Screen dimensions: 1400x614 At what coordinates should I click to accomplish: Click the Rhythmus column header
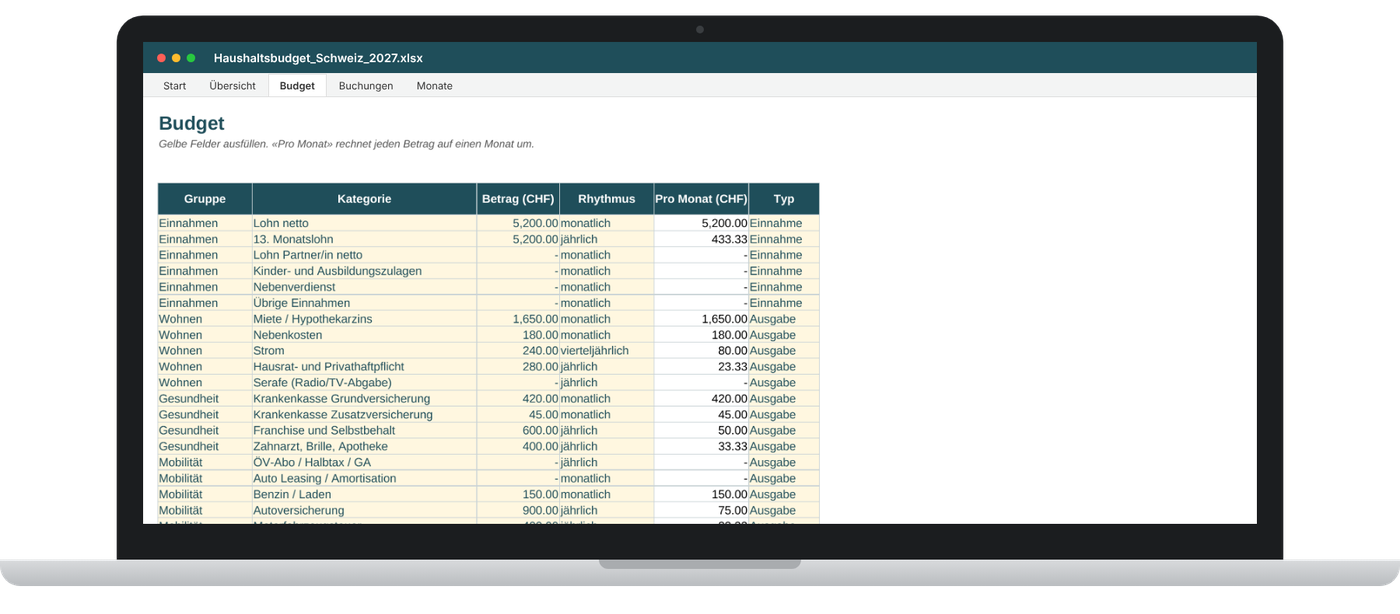607,199
